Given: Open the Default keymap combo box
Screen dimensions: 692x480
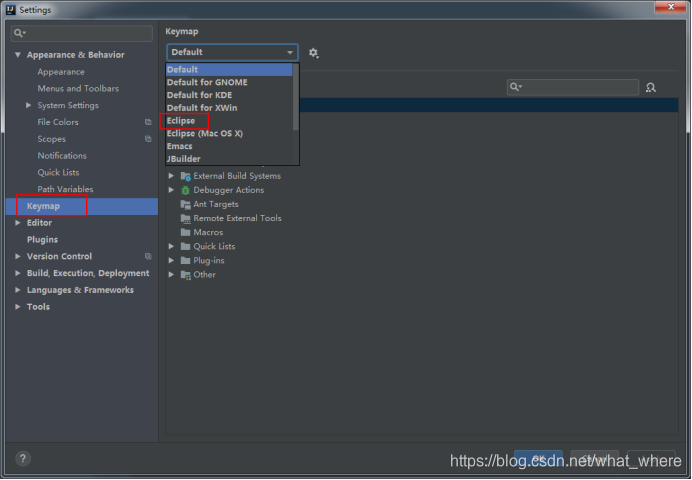Looking at the screenshot, I should tap(232, 52).
